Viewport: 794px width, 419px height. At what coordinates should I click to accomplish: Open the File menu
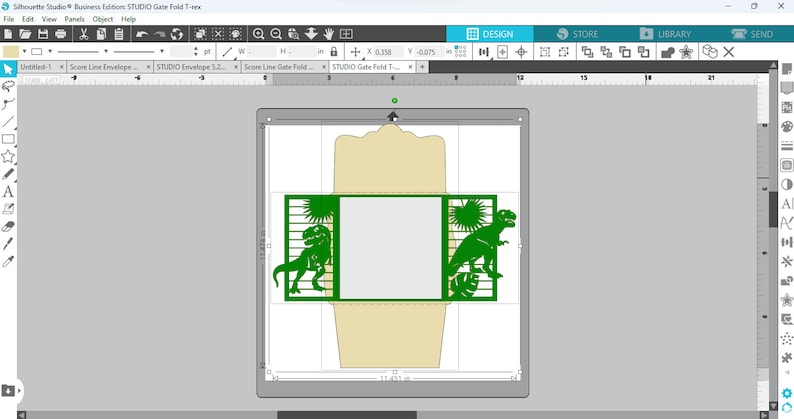tap(9, 19)
